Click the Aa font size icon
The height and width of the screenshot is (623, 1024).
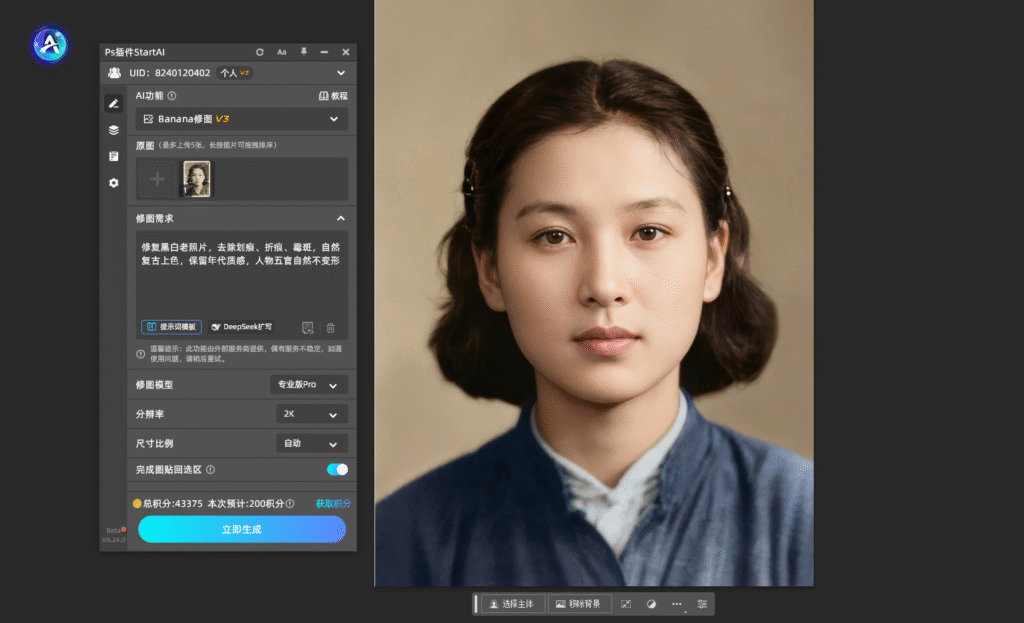pos(282,52)
